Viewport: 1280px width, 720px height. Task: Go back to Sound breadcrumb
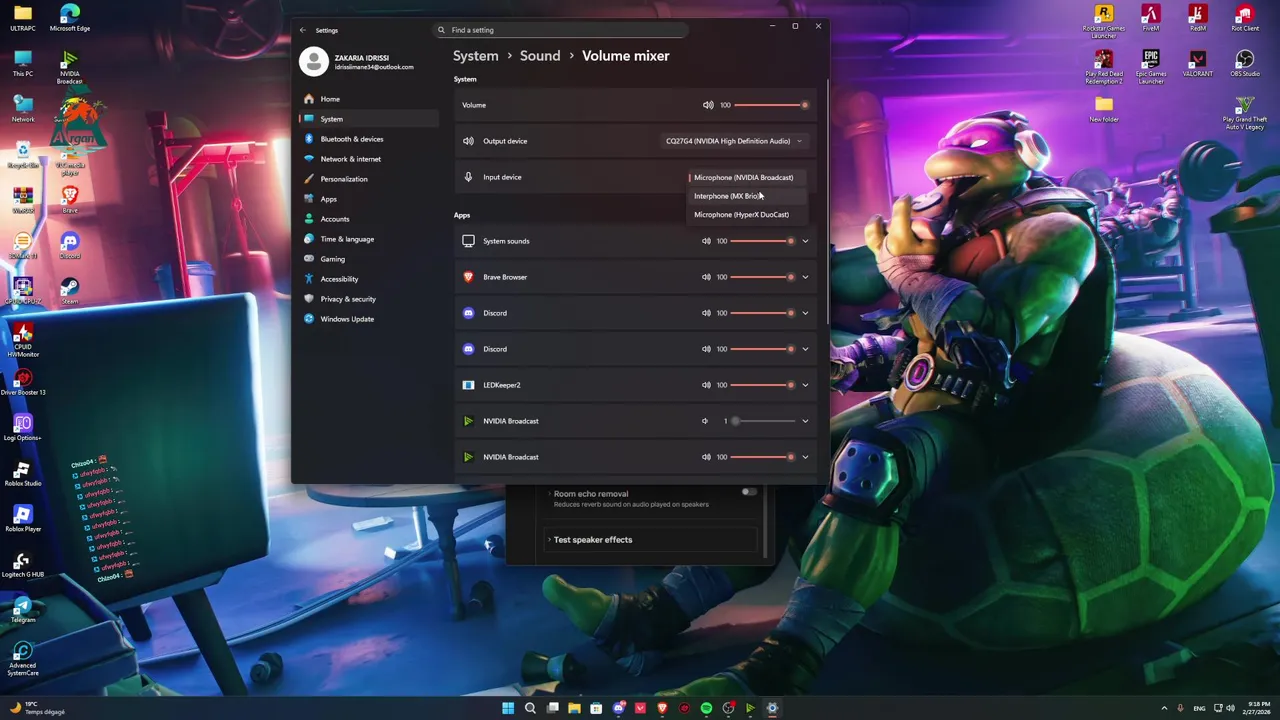(540, 56)
